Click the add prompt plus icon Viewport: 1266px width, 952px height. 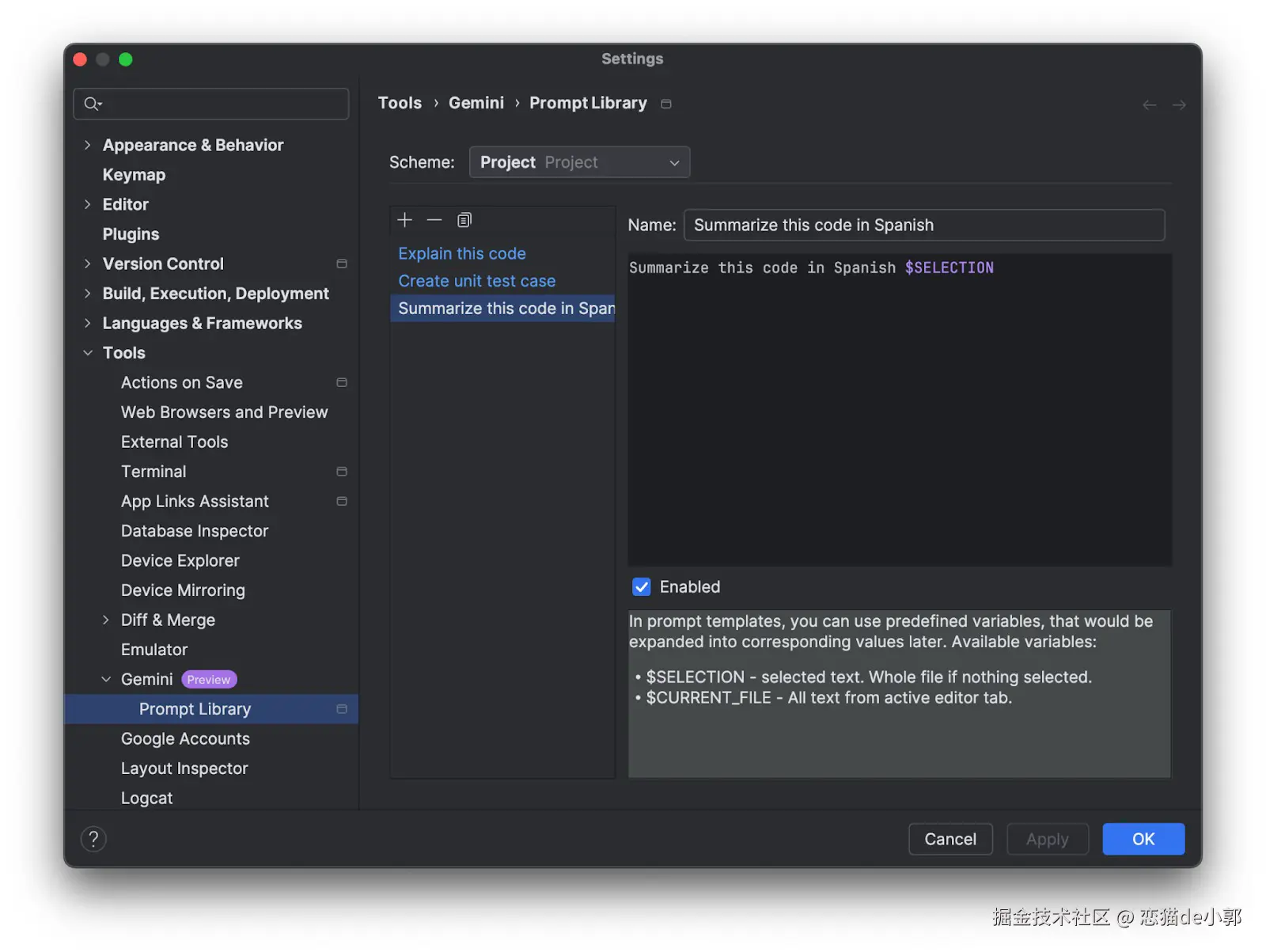(x=405, y=220)
